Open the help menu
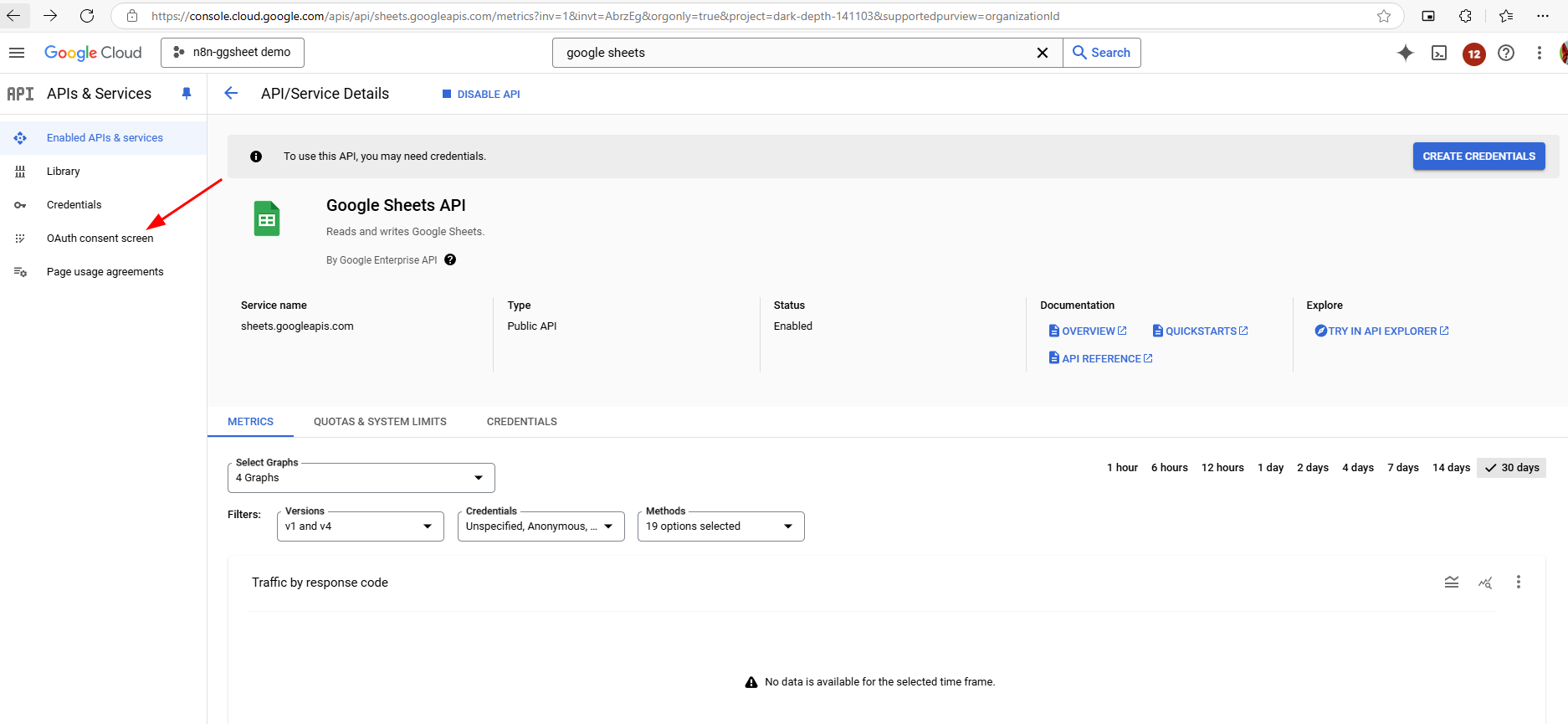This screenshot has height=724, width=1568. (1506, 53)
